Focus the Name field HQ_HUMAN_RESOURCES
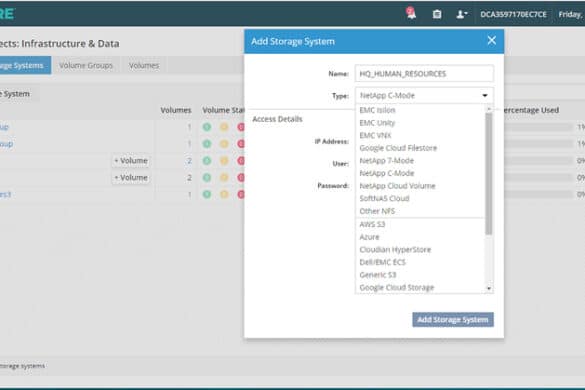585x390 pixels. click(424, 74)
